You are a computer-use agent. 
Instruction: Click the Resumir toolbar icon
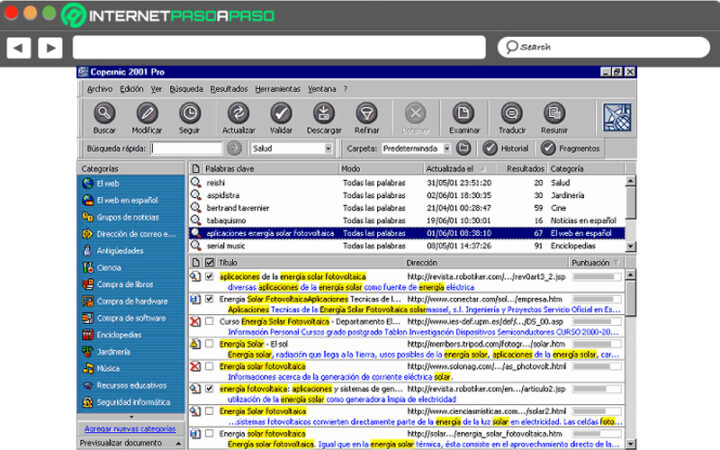point(553,114)
